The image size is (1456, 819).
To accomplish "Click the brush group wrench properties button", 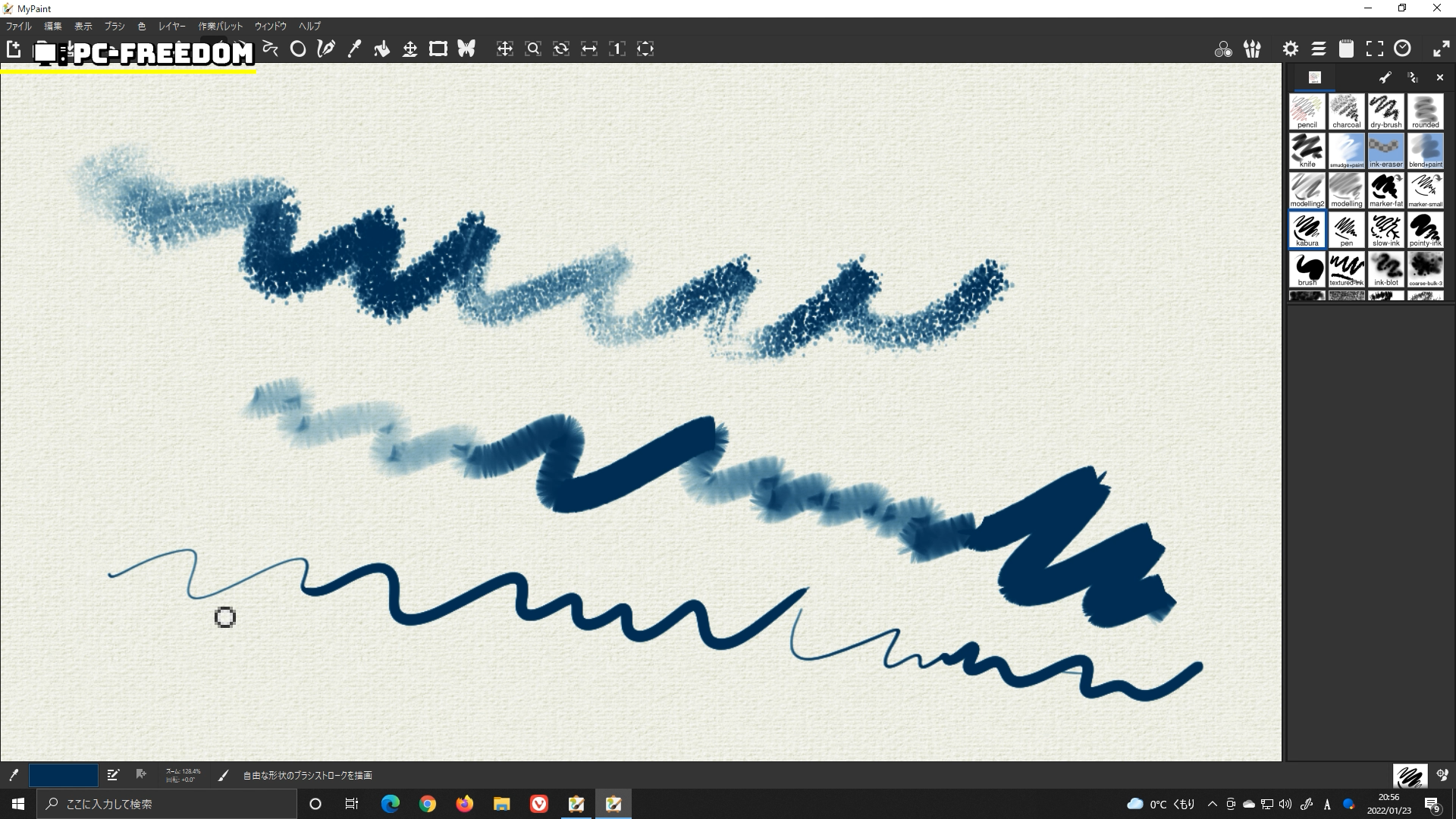I will coord(1385,77).
